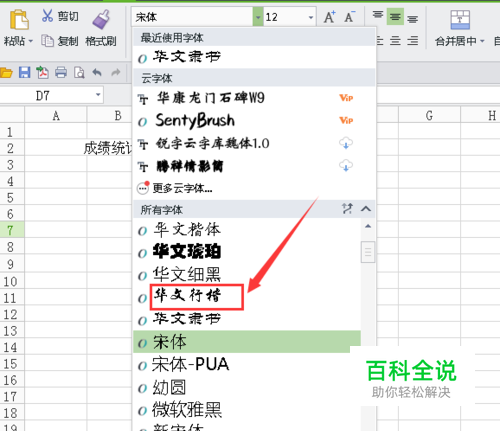Choose font 微软雅黑

point(247,410)
